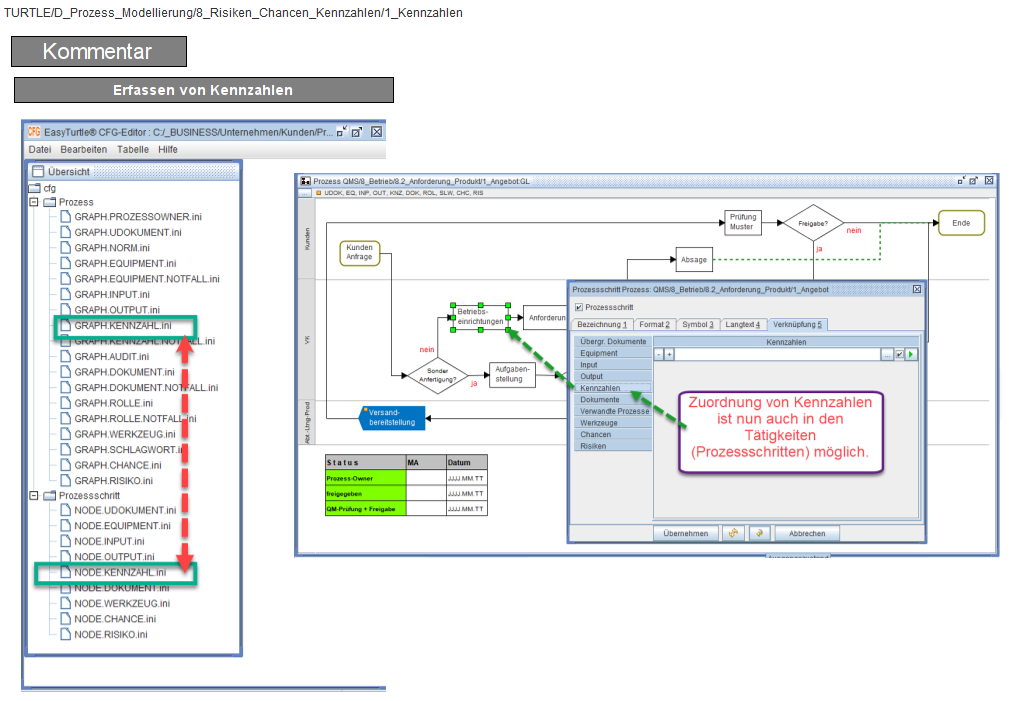Select the Freigabe? decision diamond
The image size is (1010, 701).
click(x=814, y=223)
